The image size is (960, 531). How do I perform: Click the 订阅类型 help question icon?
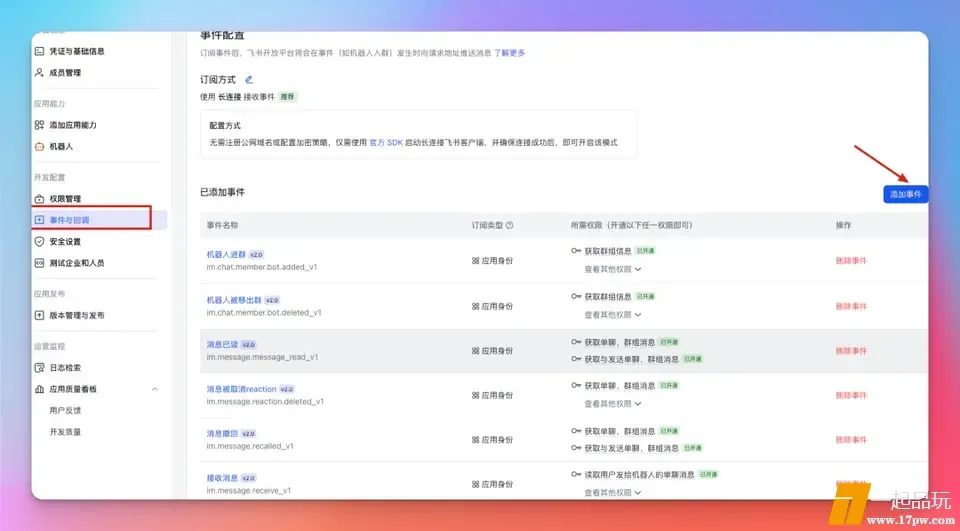click(x=509, y=225)
